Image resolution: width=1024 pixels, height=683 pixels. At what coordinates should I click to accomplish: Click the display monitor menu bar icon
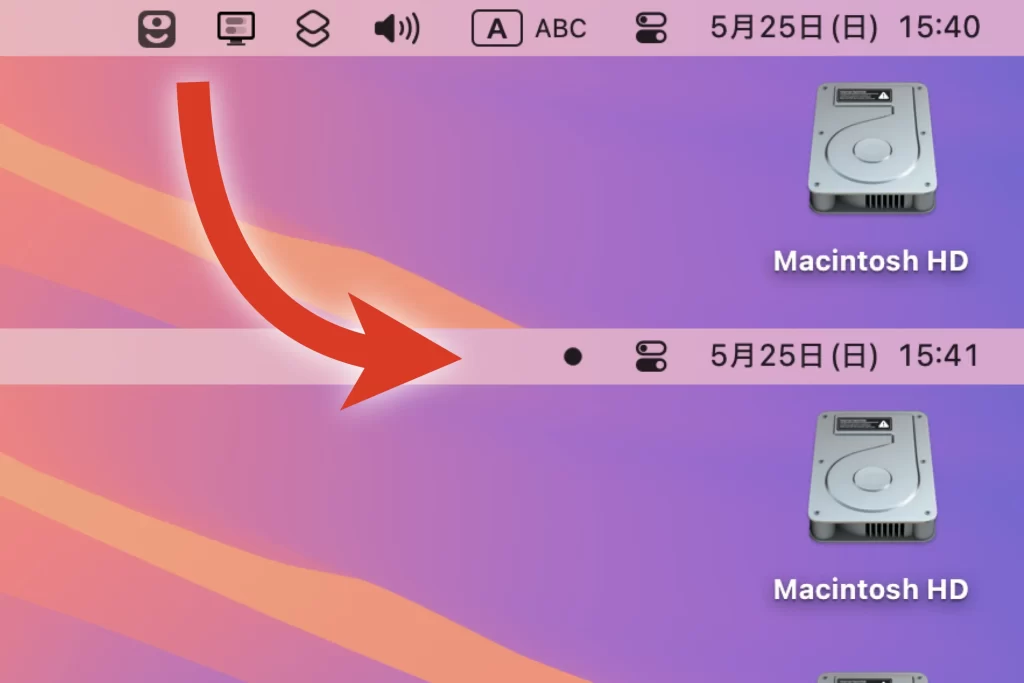point(236,29)
